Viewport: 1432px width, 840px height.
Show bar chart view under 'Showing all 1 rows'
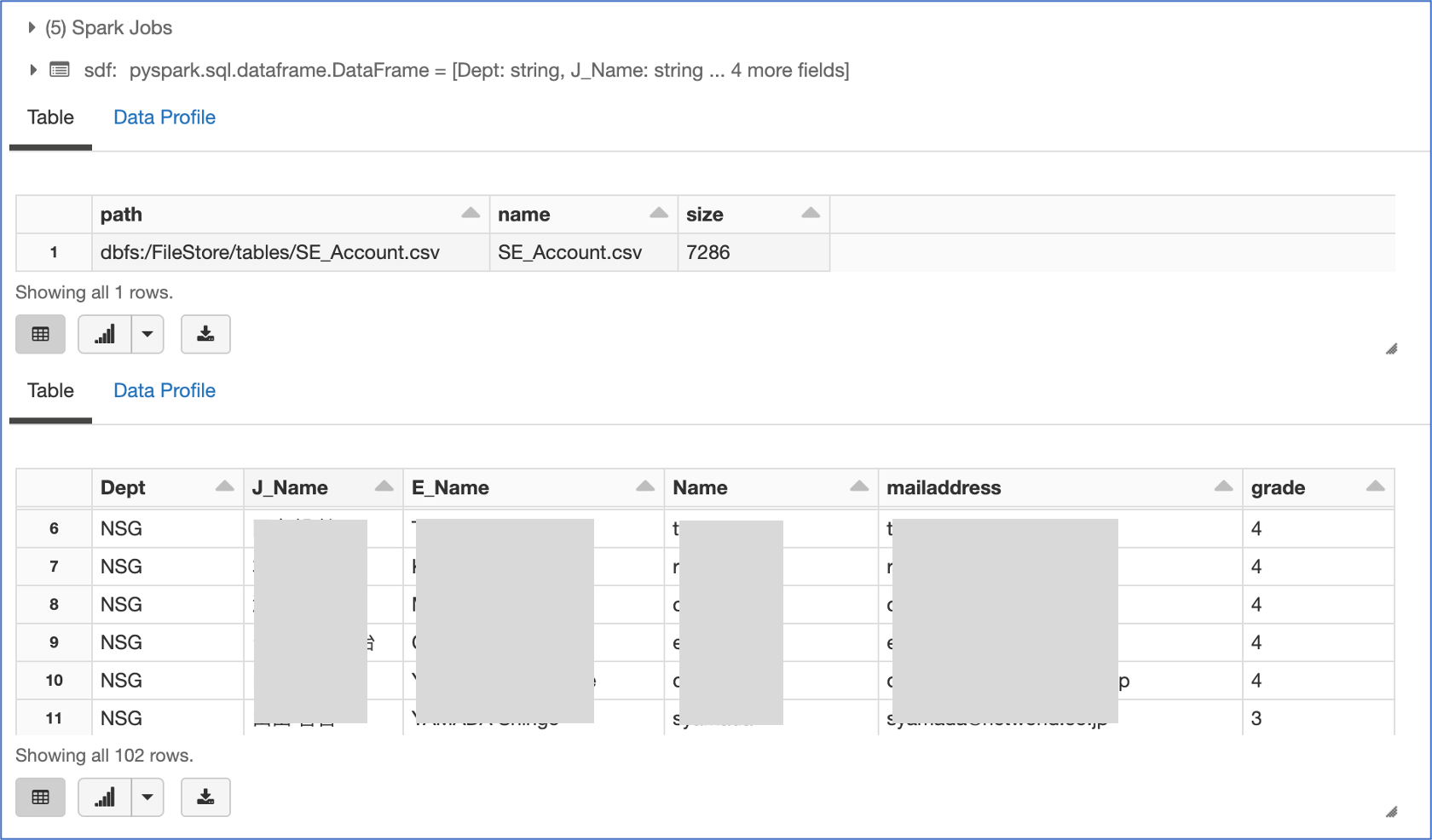click(x=105, y=334)
